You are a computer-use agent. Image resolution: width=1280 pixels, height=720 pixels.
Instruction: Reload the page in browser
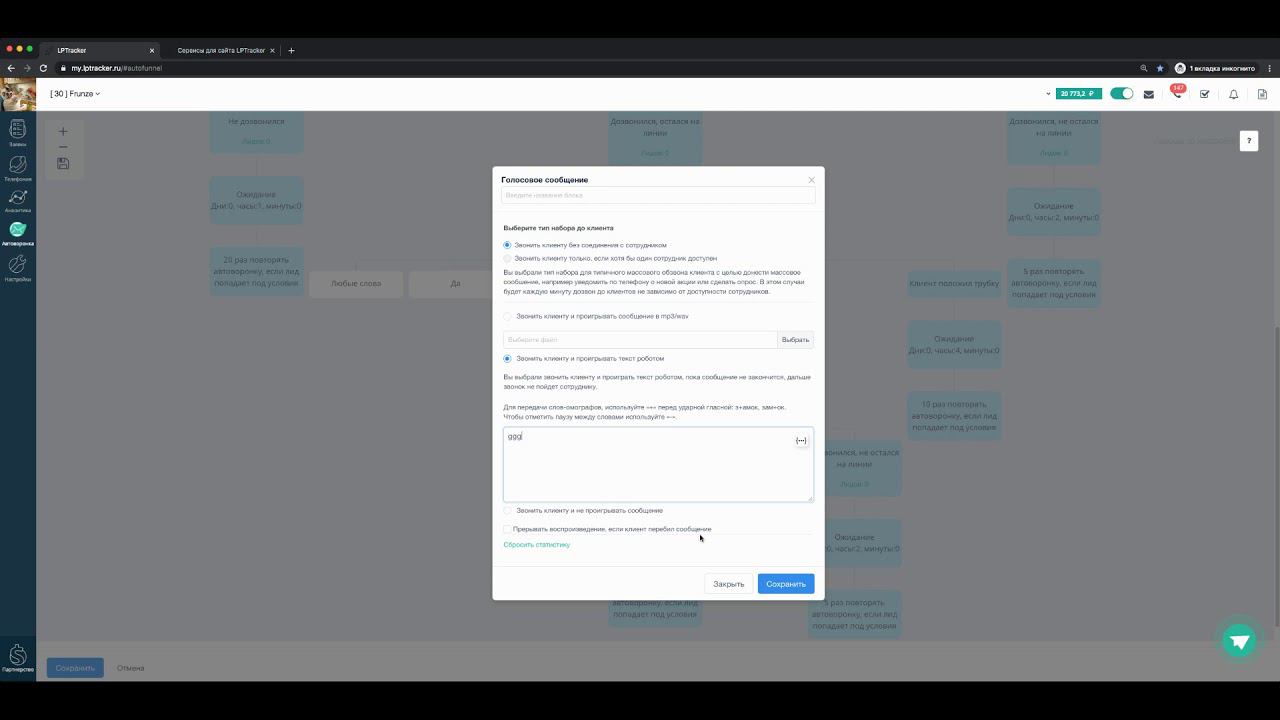pyautogui.click(x=43, y=68)
